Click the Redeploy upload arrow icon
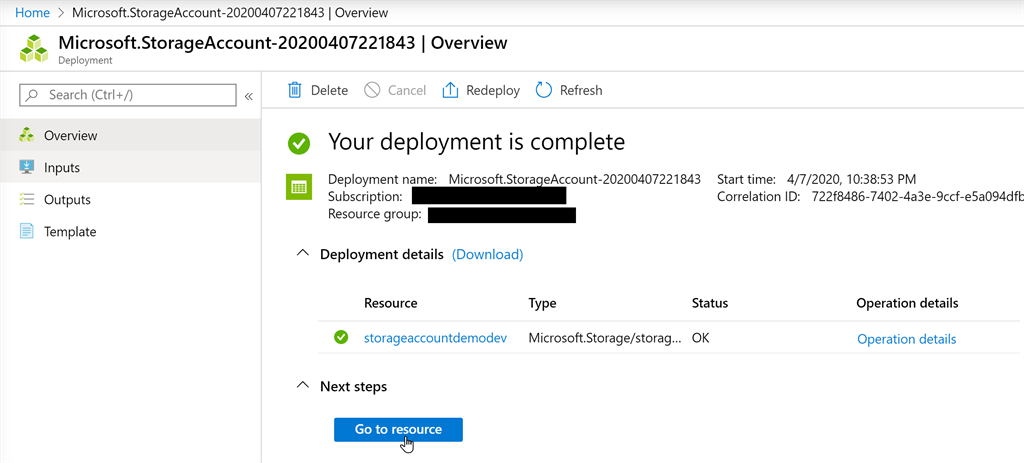 [x=450, y=90]
